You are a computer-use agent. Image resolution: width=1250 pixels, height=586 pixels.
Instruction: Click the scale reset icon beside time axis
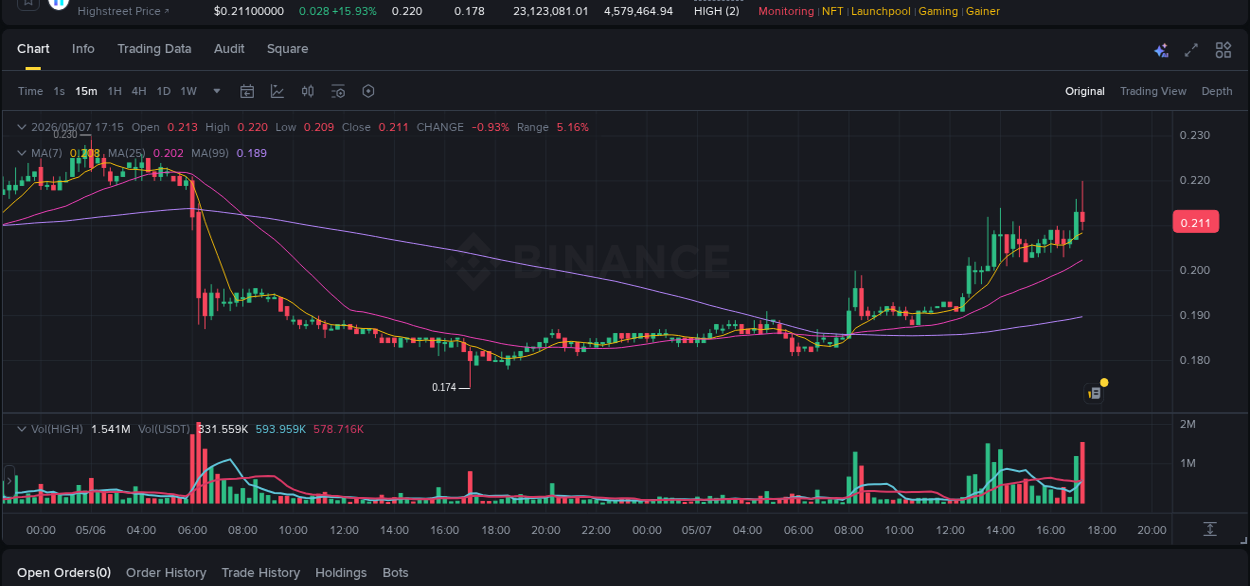[x=1210, y=529]
